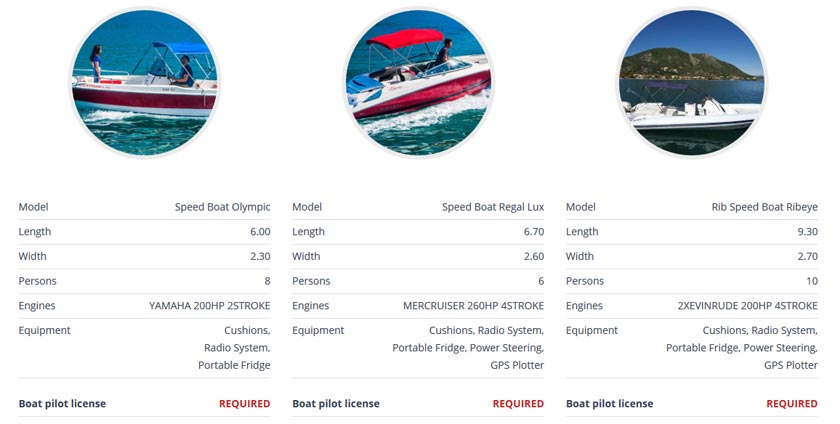
Task: Click REQUIRED under Speed Boat Olympic
Action: 244,404
